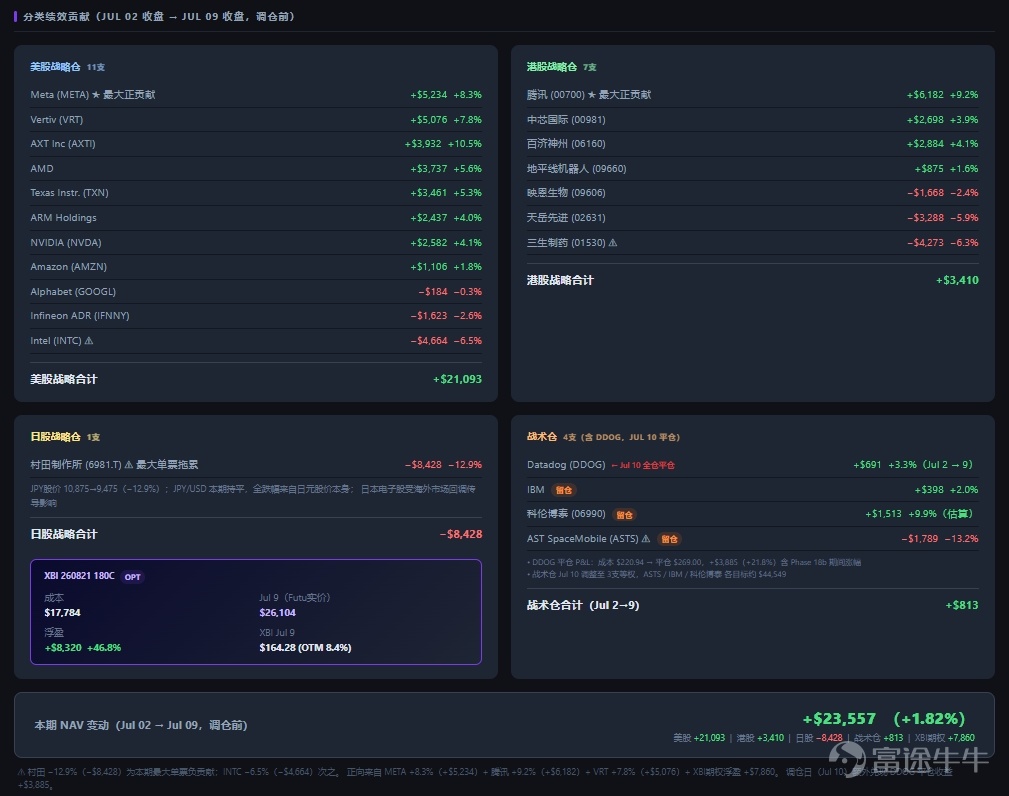Select the 港股战略仓 section heading
Viewport: 1009px width, 796px height.
click(551, 67)
